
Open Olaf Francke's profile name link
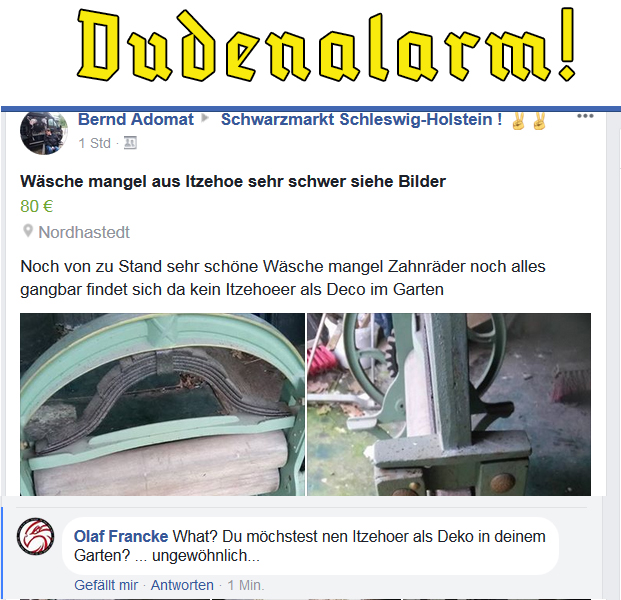121,536
